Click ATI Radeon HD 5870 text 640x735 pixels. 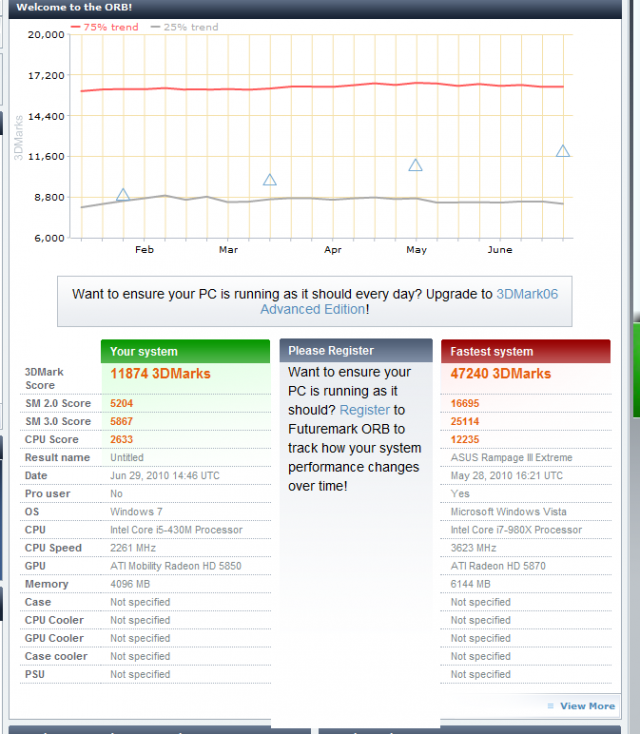point(498,566)
